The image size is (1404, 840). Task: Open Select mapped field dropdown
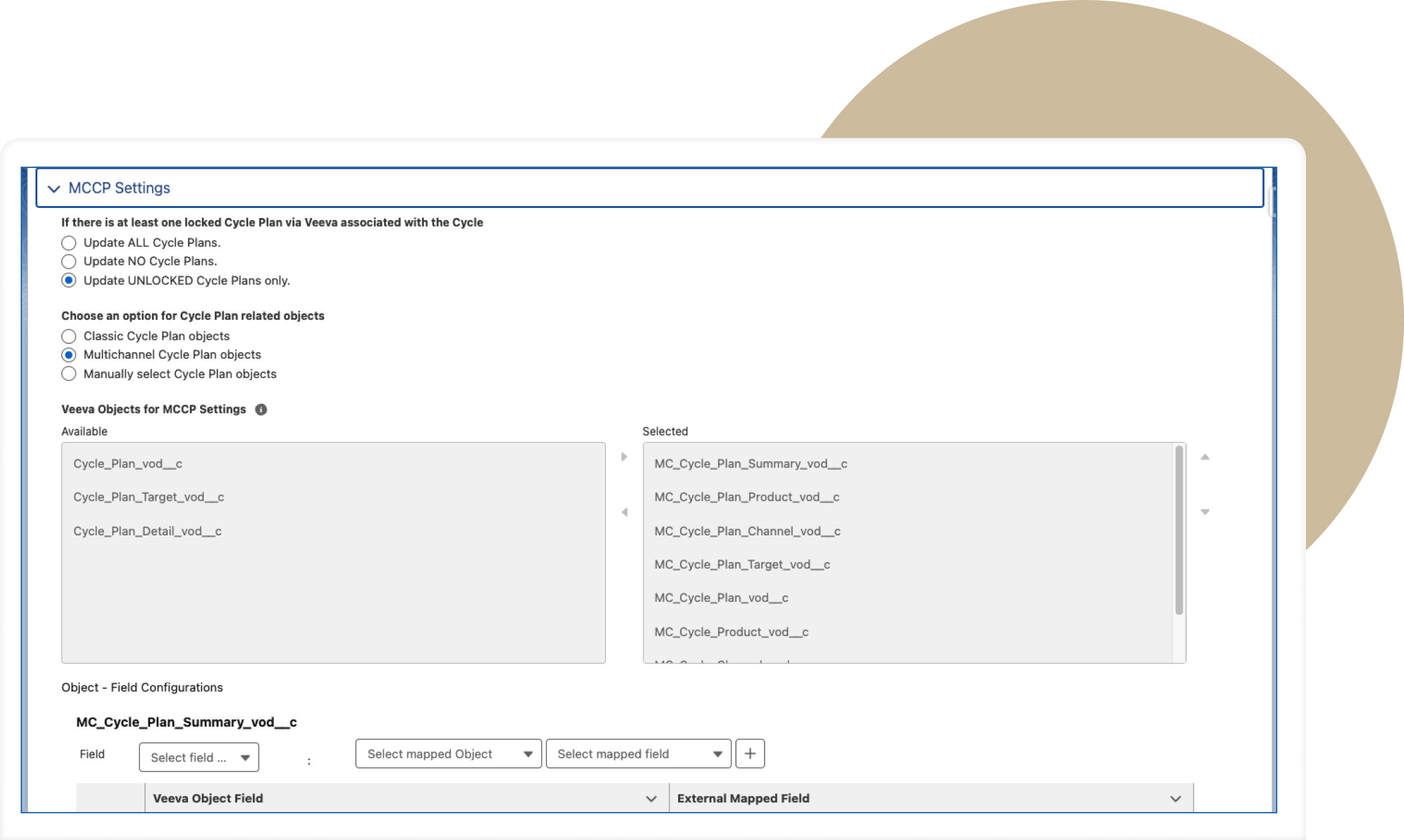[638, 753]
